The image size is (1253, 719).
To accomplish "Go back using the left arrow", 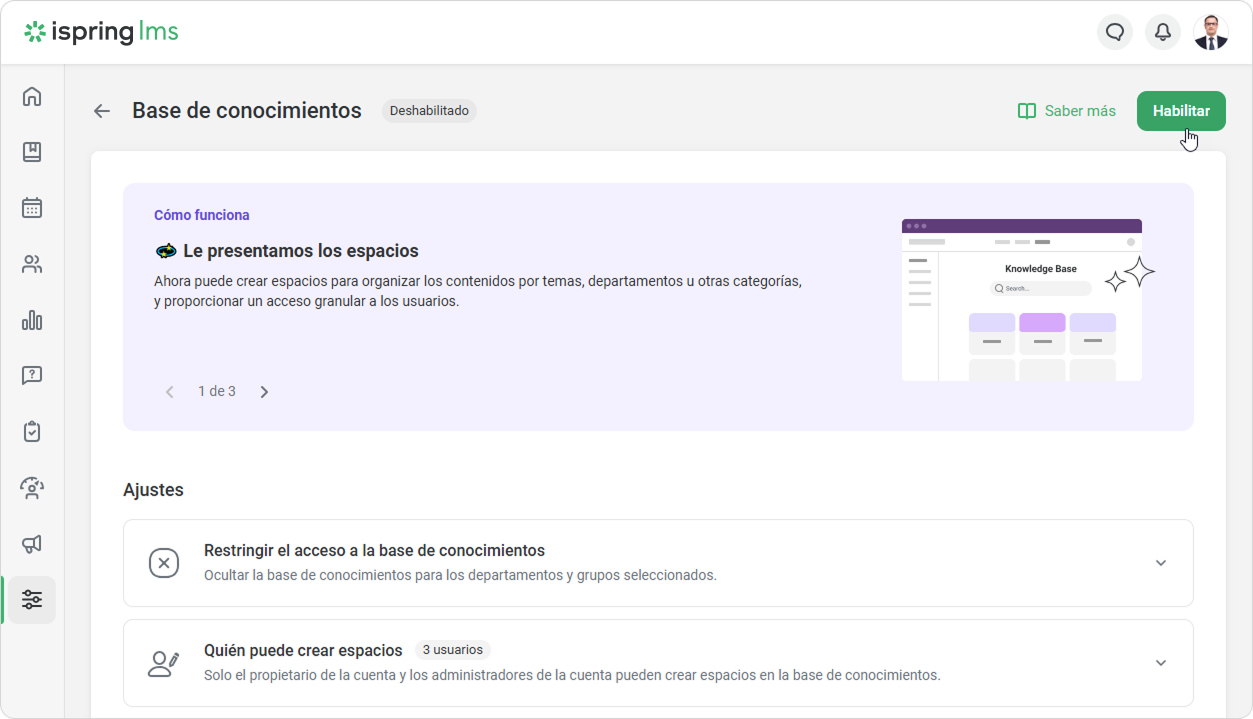I will point(102,111).
